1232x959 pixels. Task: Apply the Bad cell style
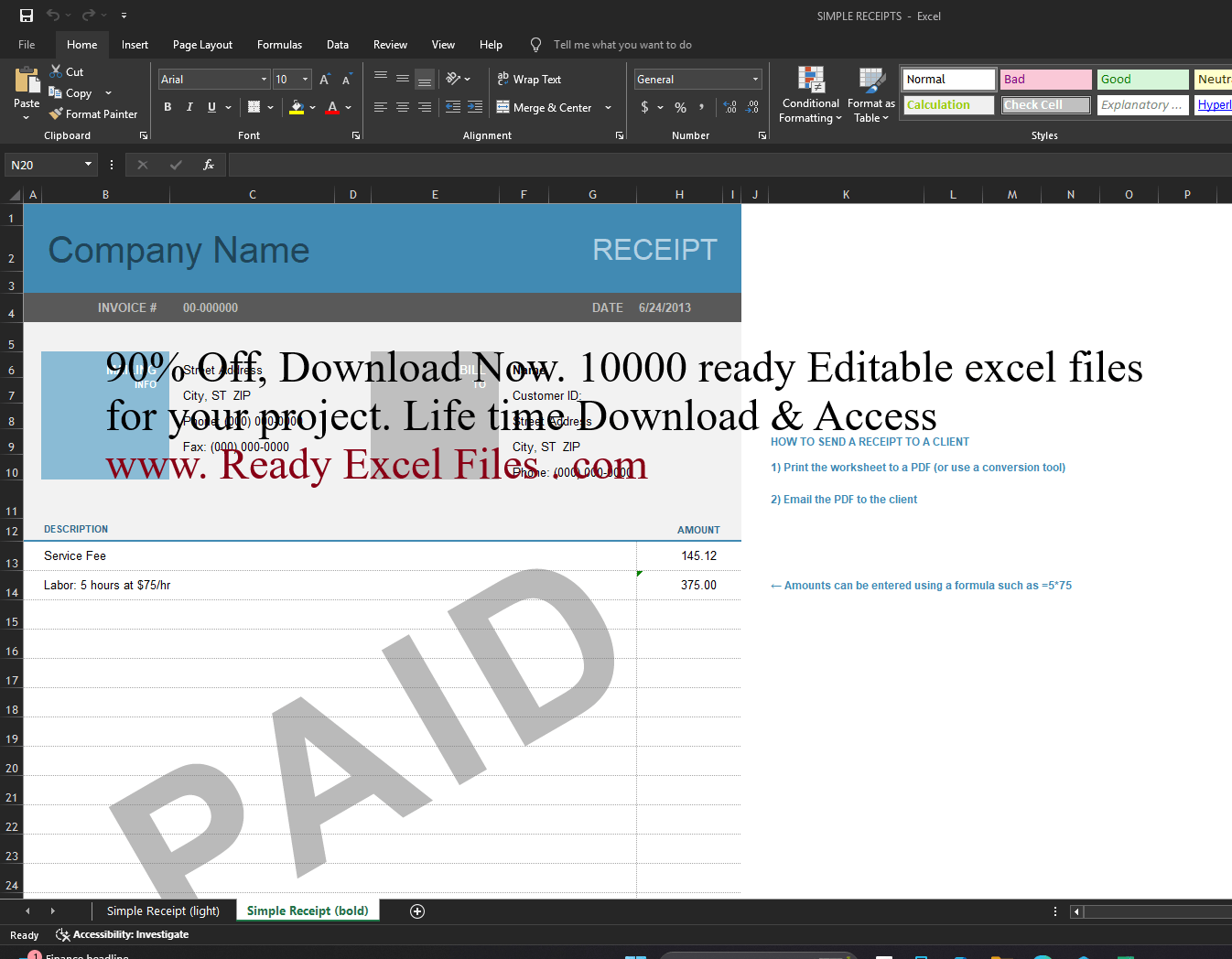[1046, 80]
